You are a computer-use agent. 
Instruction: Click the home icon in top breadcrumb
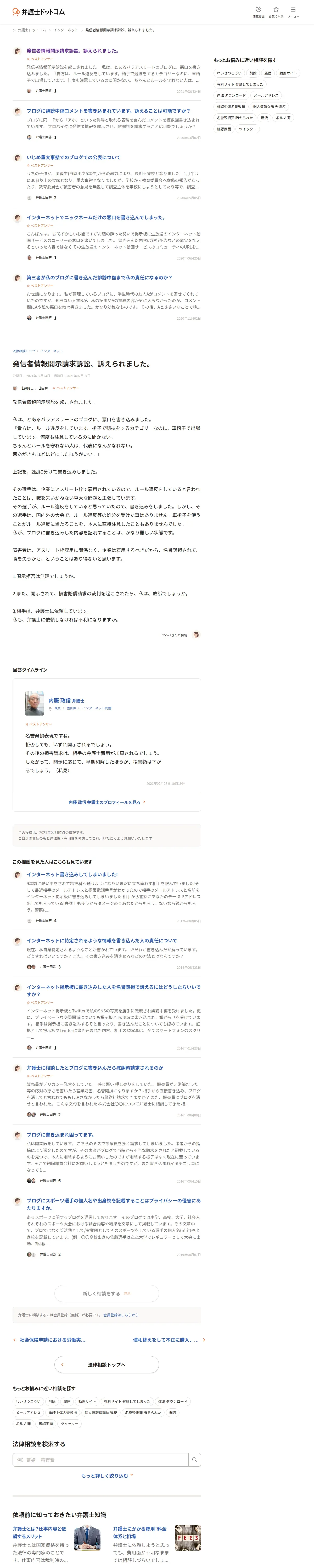14,30
